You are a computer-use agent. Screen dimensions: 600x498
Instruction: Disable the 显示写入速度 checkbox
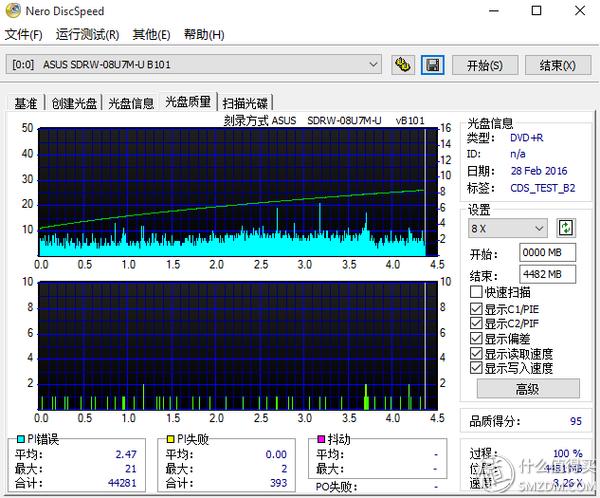coord(477,368)
